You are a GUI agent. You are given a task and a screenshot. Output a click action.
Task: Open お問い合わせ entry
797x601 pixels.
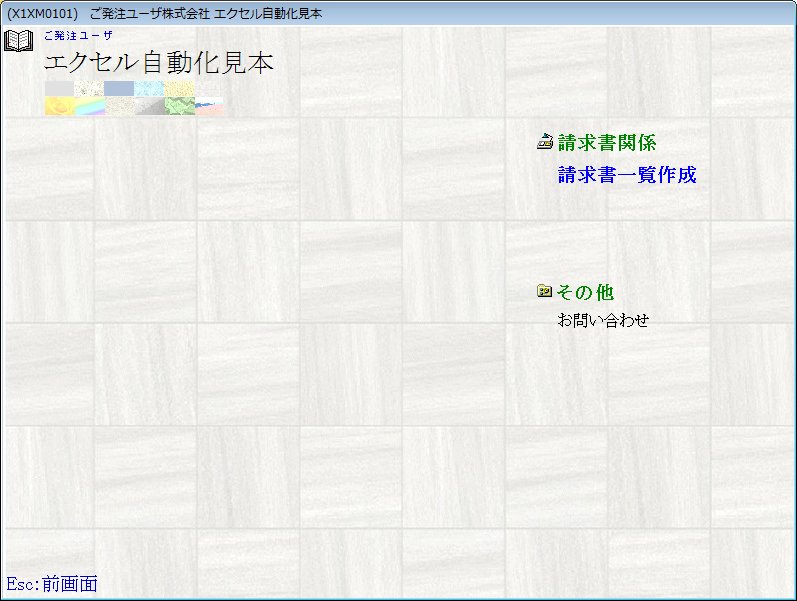(603, 320)
